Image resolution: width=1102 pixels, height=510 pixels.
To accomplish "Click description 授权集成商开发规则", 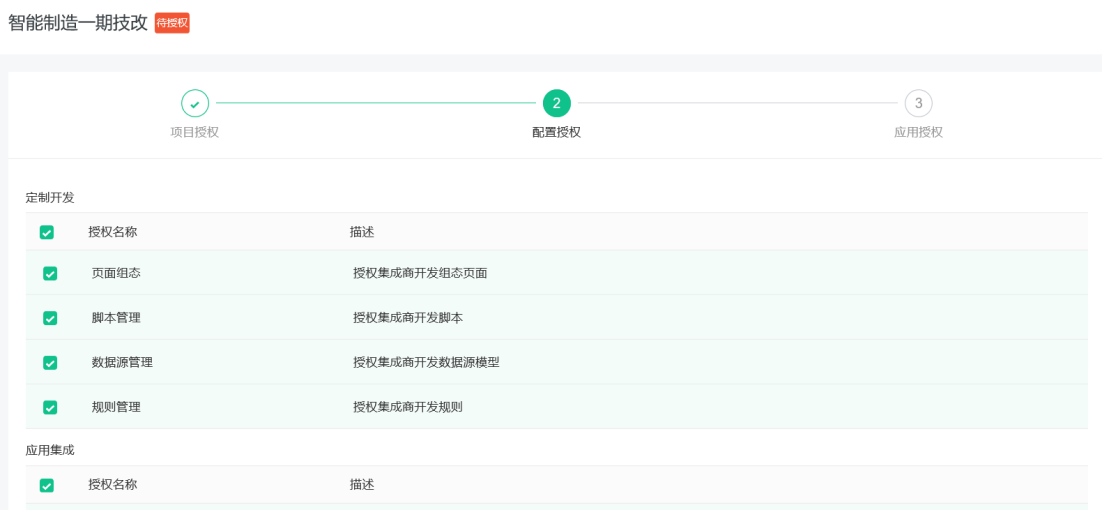I will pos(408,407).
